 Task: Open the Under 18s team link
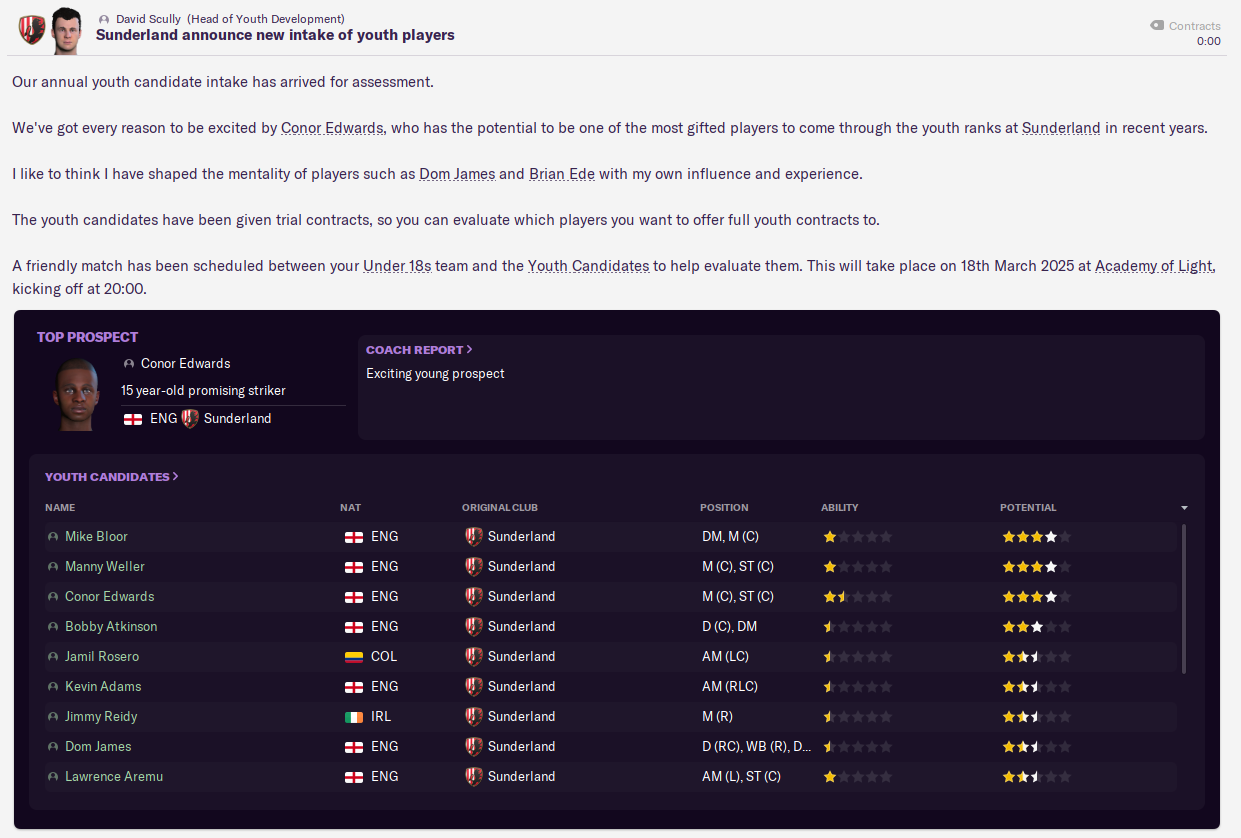click(397, 266)
